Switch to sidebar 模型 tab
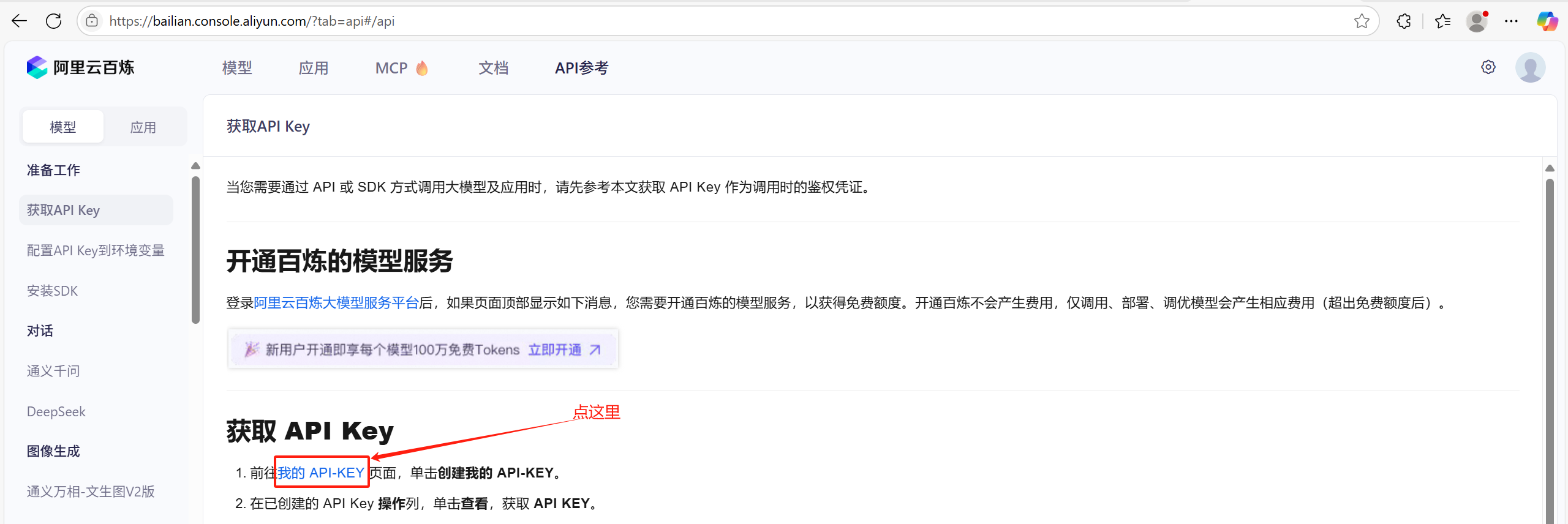Viewport: 1568px width, 524px height. click(63, 127)
